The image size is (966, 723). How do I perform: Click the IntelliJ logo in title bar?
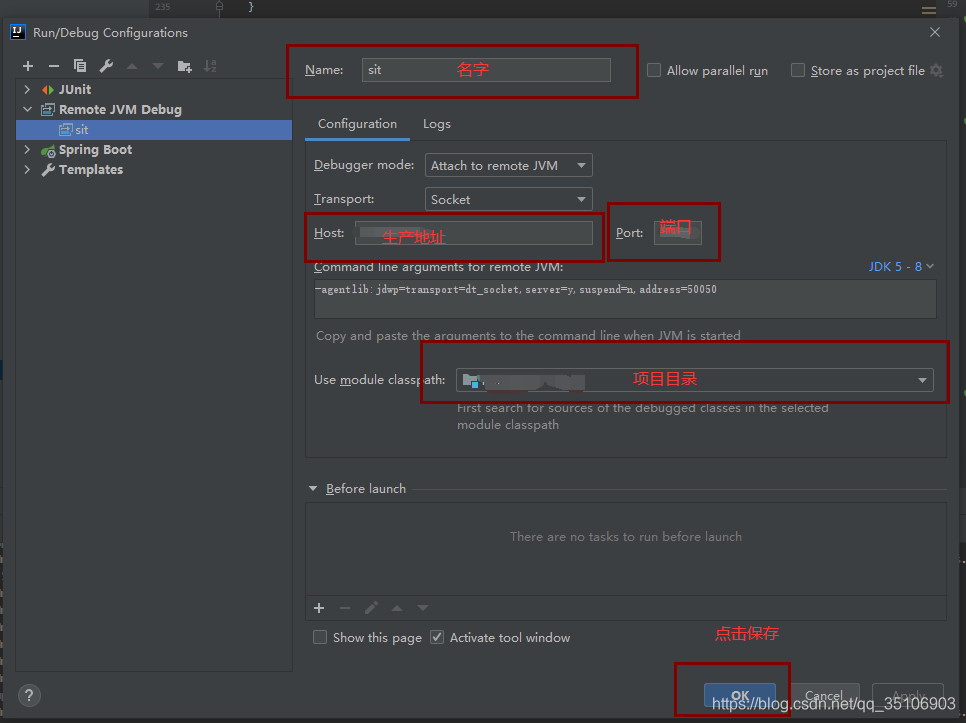[x=18, y=32]
